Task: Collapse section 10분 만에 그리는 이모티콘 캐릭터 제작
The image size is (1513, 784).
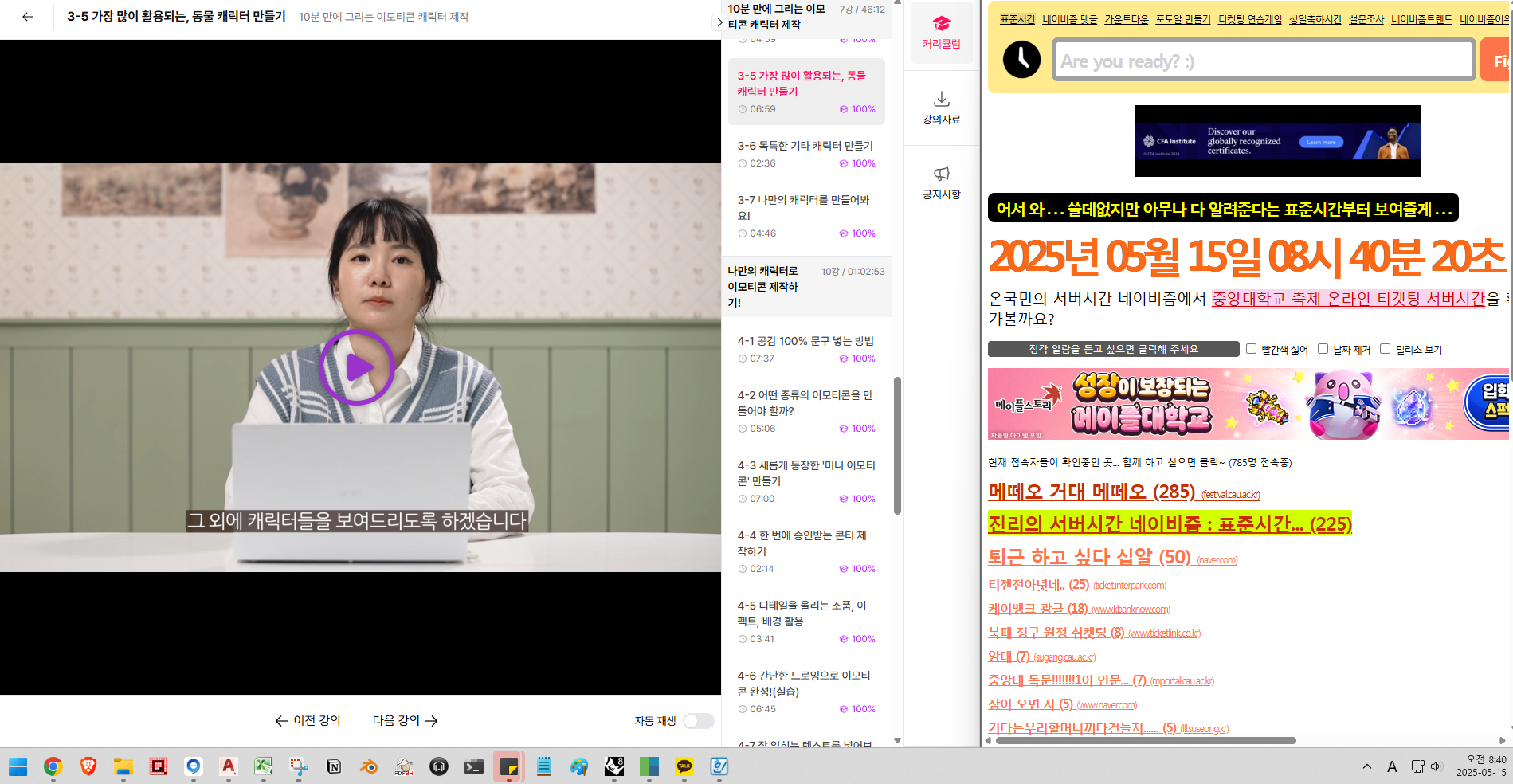Action: [806, 18]
